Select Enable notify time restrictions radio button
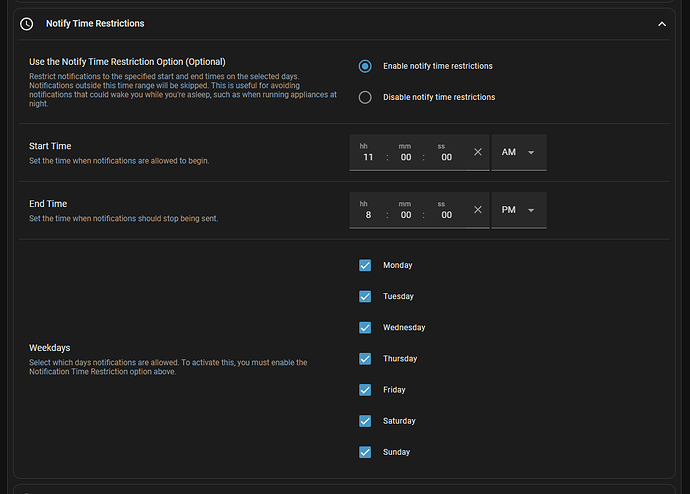The height and width of the screenshot is (494, 690). pyautogui.click(x=365, y=66)
